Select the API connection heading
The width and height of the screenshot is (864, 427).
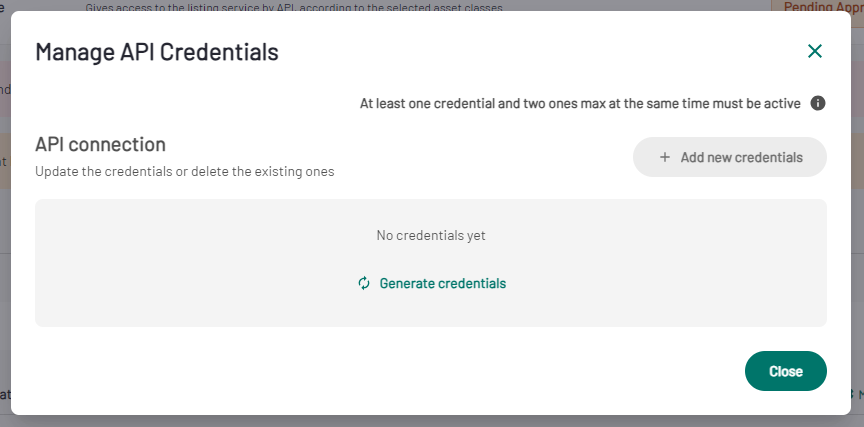coord(100,144)
